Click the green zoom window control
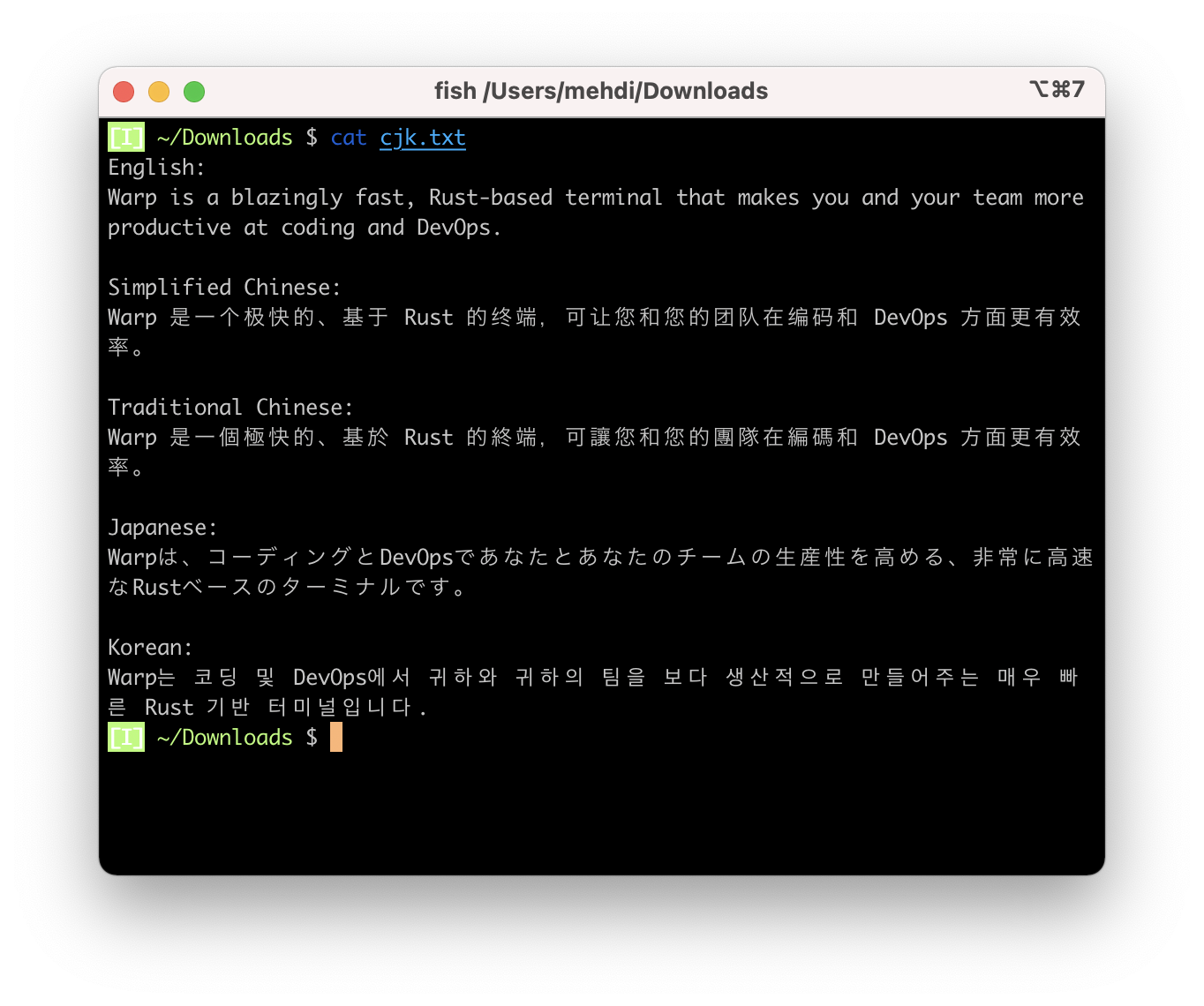This screenshot has height=1006, width=1204. point(194,91)
